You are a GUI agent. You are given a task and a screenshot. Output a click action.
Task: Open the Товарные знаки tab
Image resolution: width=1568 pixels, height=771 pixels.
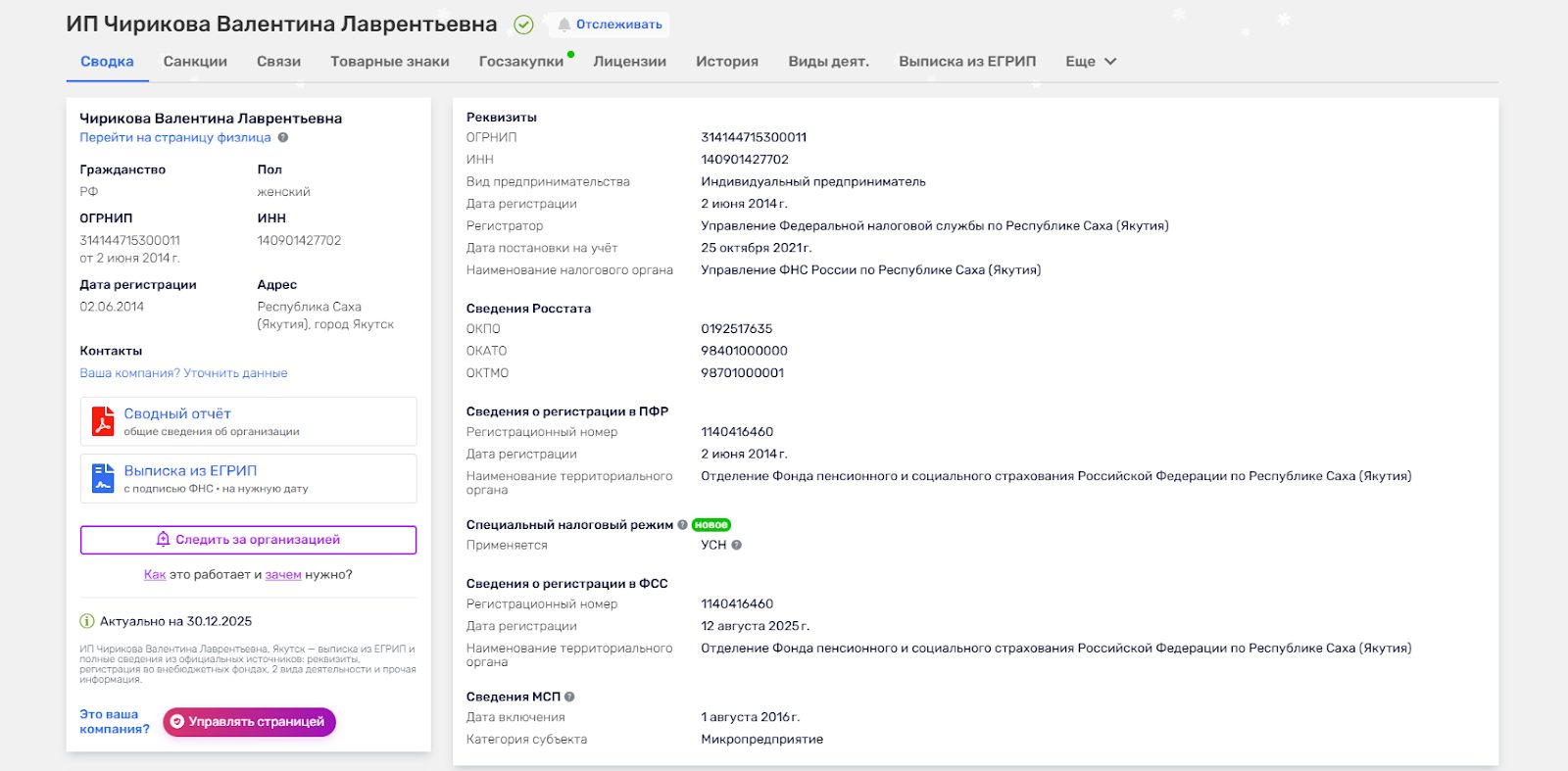[x=389, y=62]
